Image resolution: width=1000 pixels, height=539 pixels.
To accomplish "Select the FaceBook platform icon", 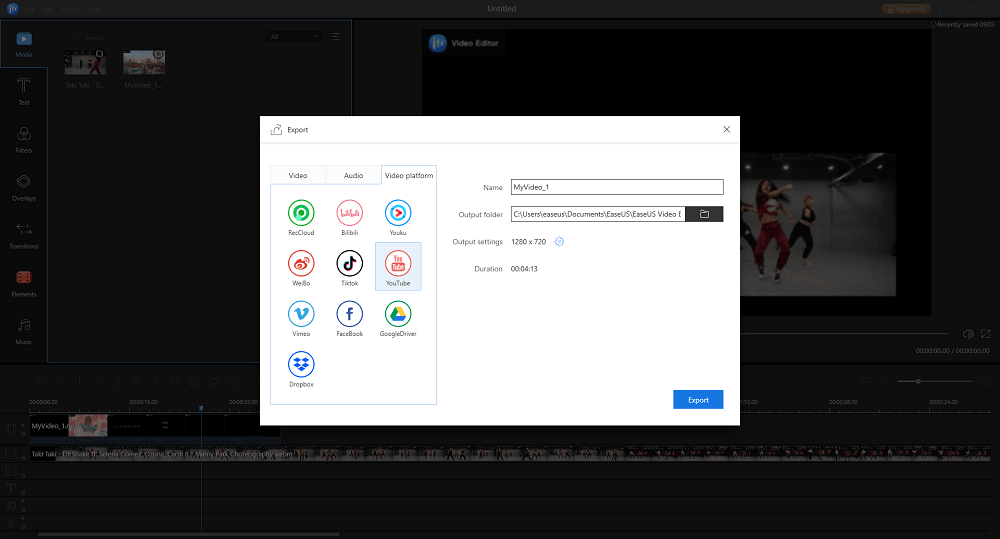I will click(x=349, y=314).
